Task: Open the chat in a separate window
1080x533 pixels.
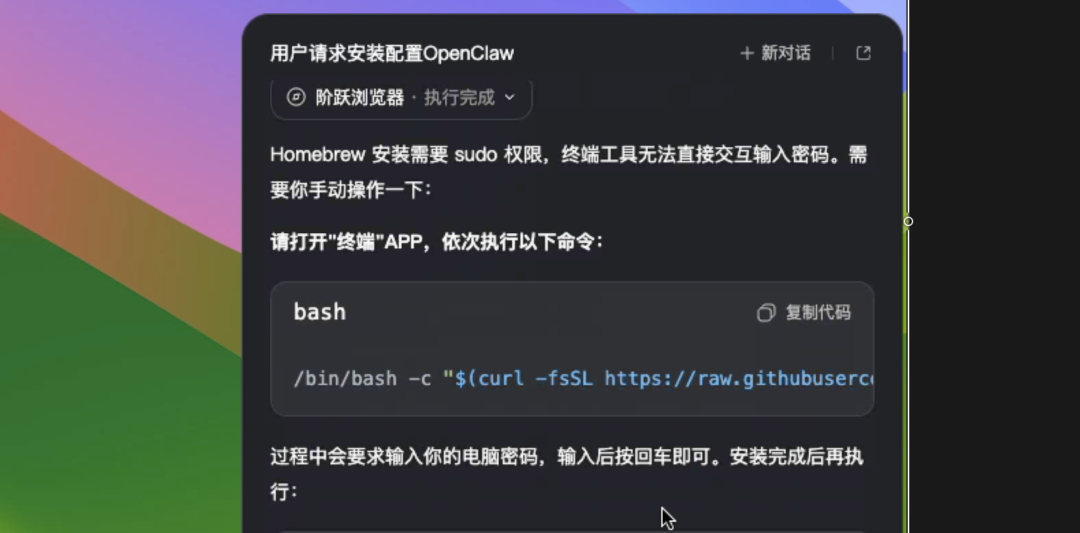Action: 863,53
